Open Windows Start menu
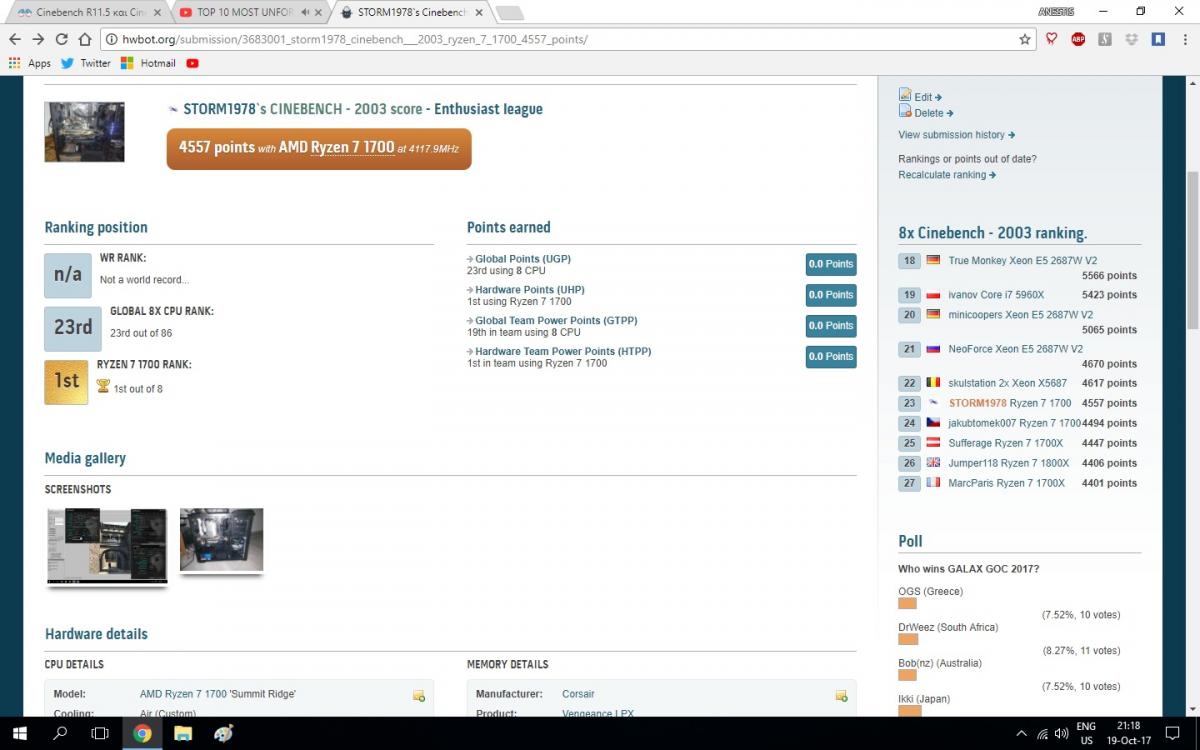 (x=19, y=733)
